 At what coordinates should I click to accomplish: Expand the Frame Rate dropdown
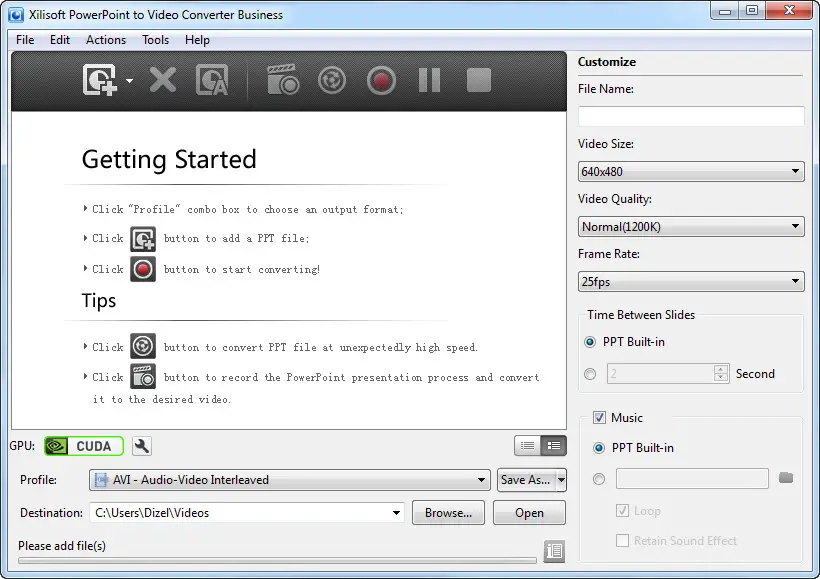[691, 281]
